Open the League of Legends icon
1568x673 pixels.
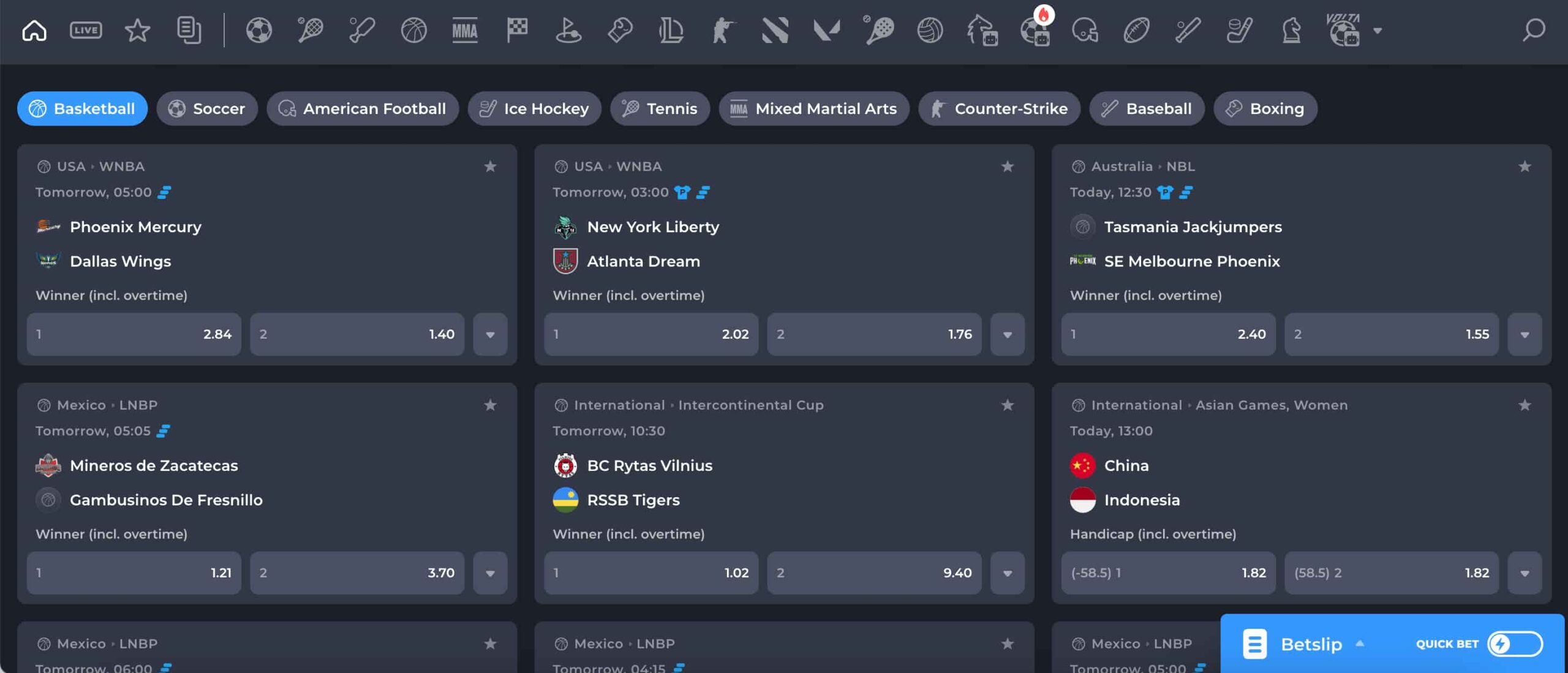671,30
